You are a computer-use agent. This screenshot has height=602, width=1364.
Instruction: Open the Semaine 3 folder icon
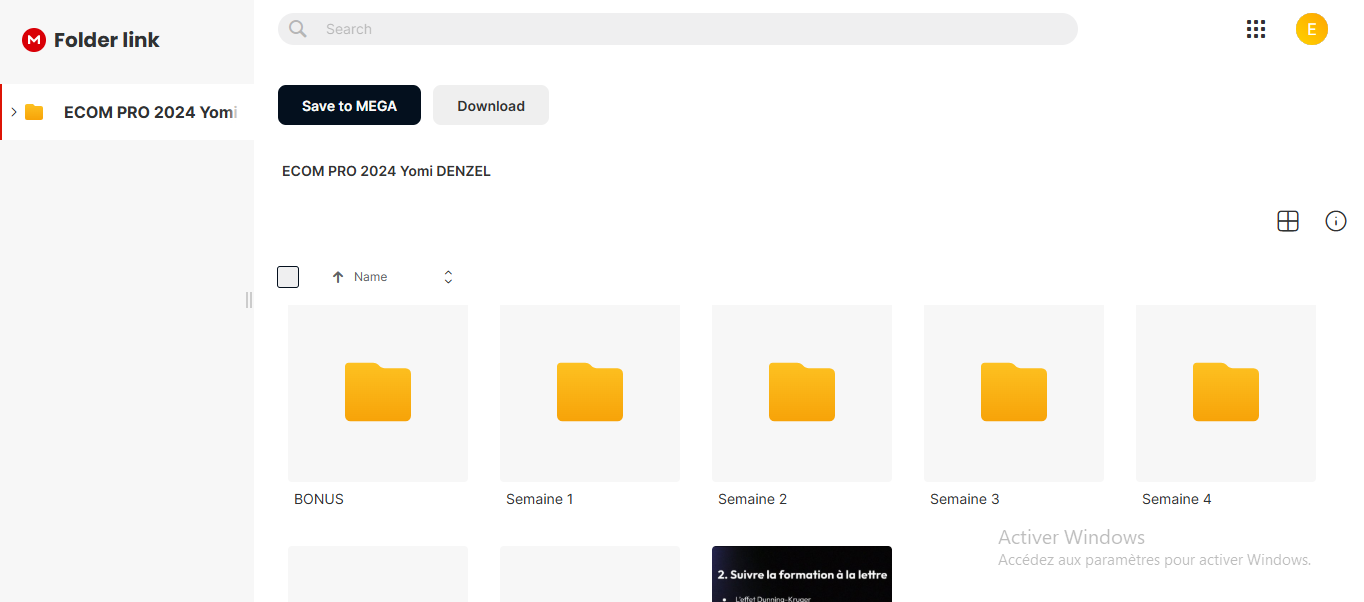(x=1014, y=392)
